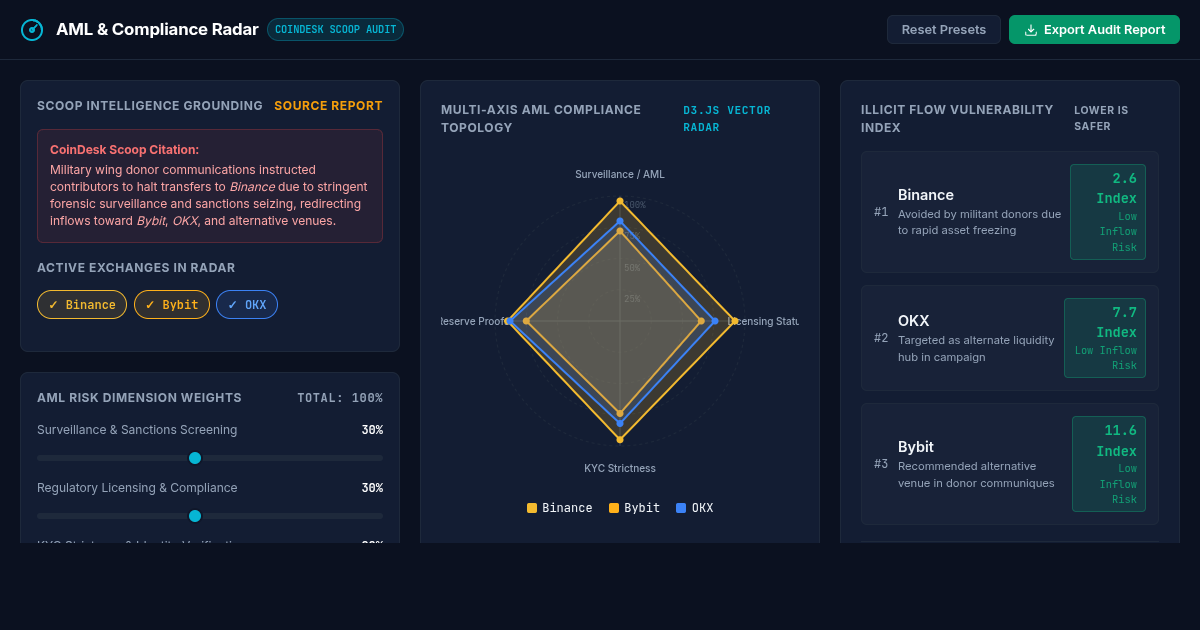Click the 30% value for Surveillance weight

click(372, 430)
